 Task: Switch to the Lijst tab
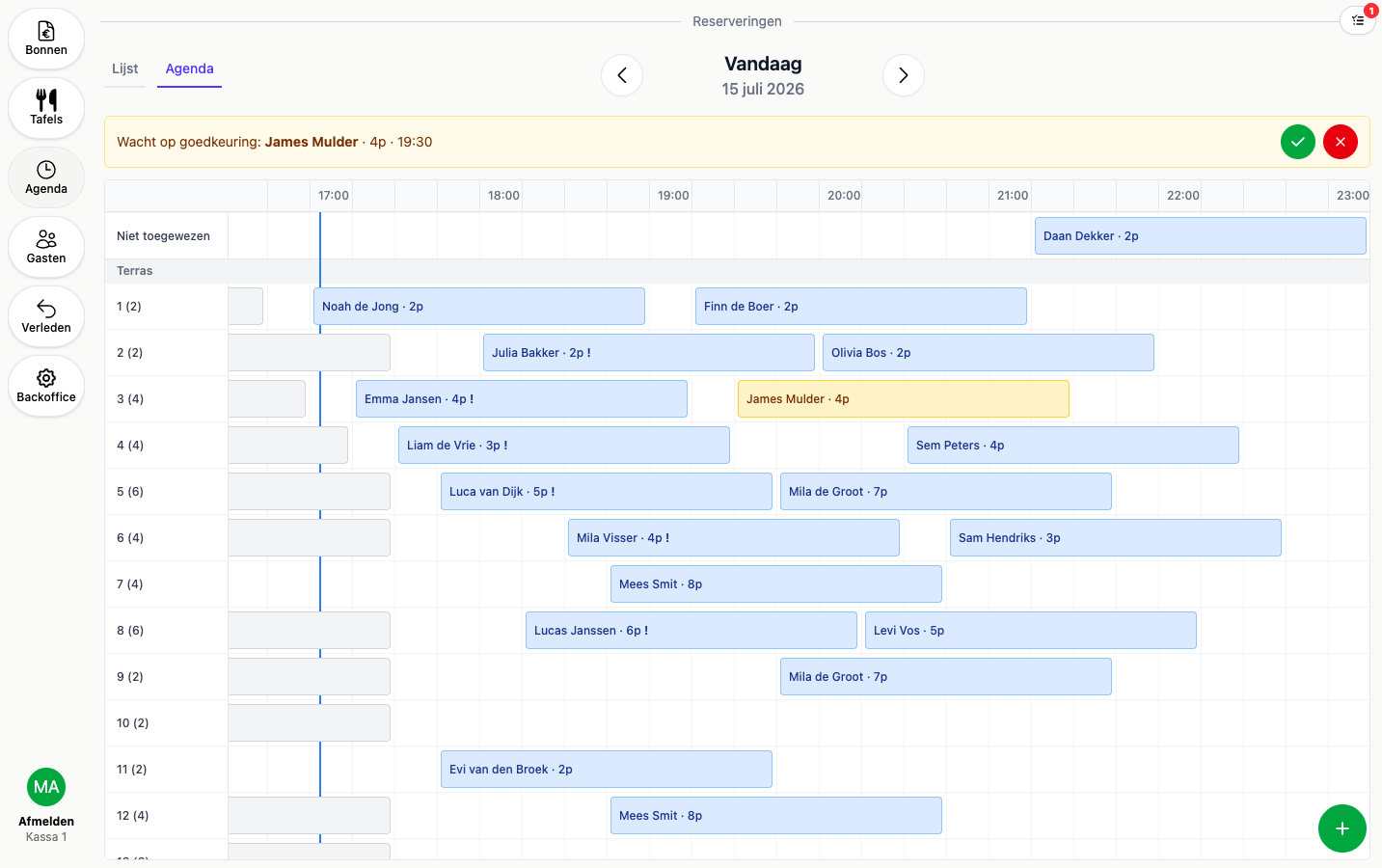click(x=124, y=68)
